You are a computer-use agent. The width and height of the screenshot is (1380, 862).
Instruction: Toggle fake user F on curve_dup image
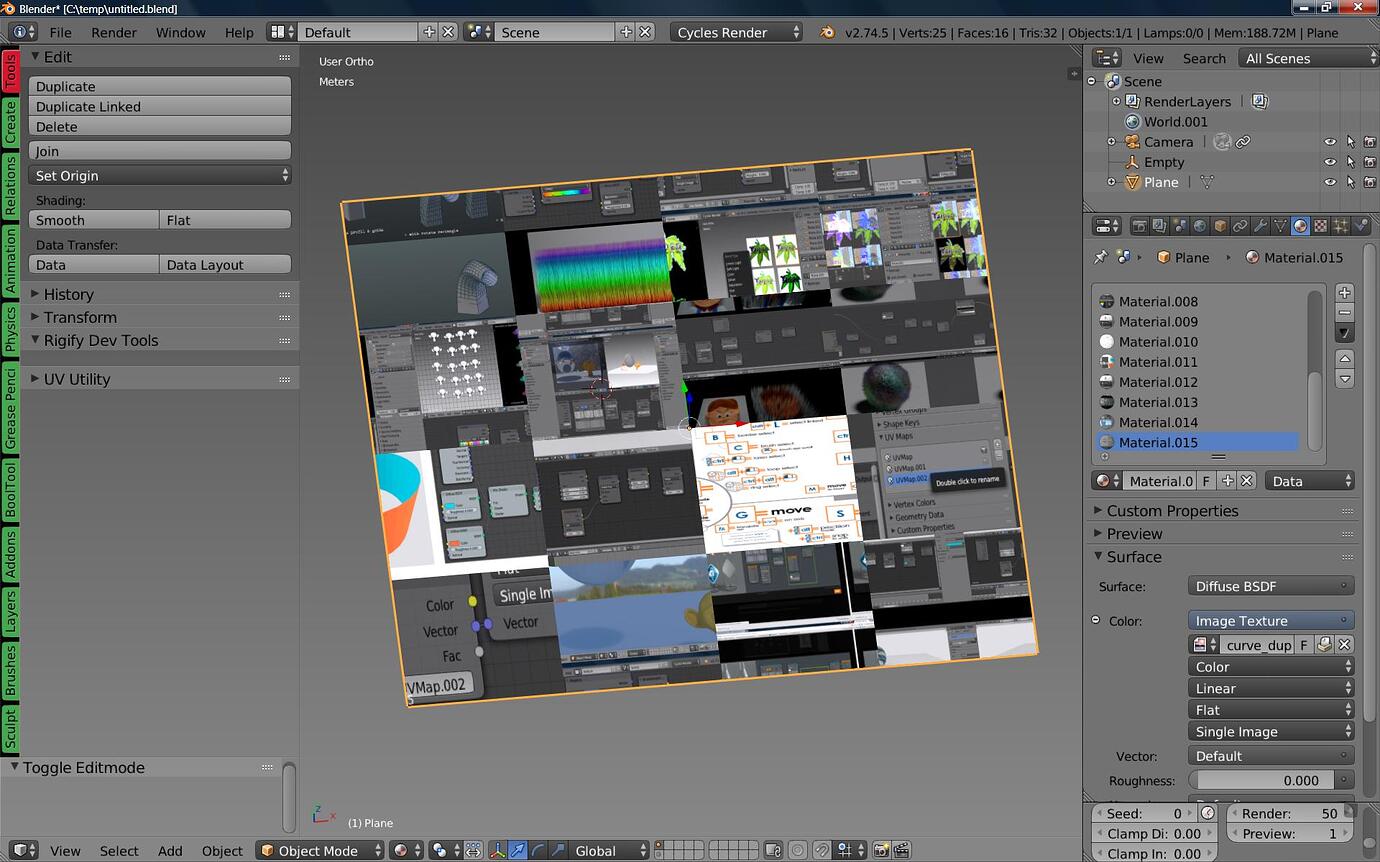[1304, 645]
